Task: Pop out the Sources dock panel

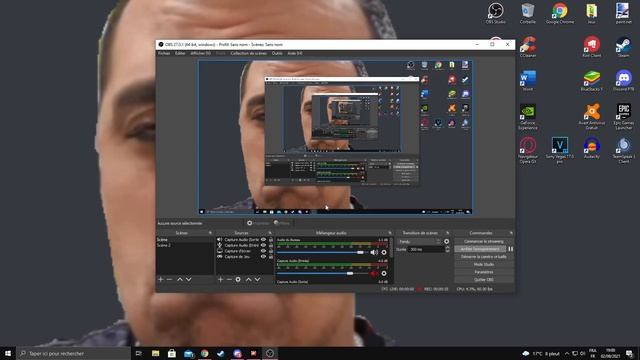Action: tap(270, 233)
